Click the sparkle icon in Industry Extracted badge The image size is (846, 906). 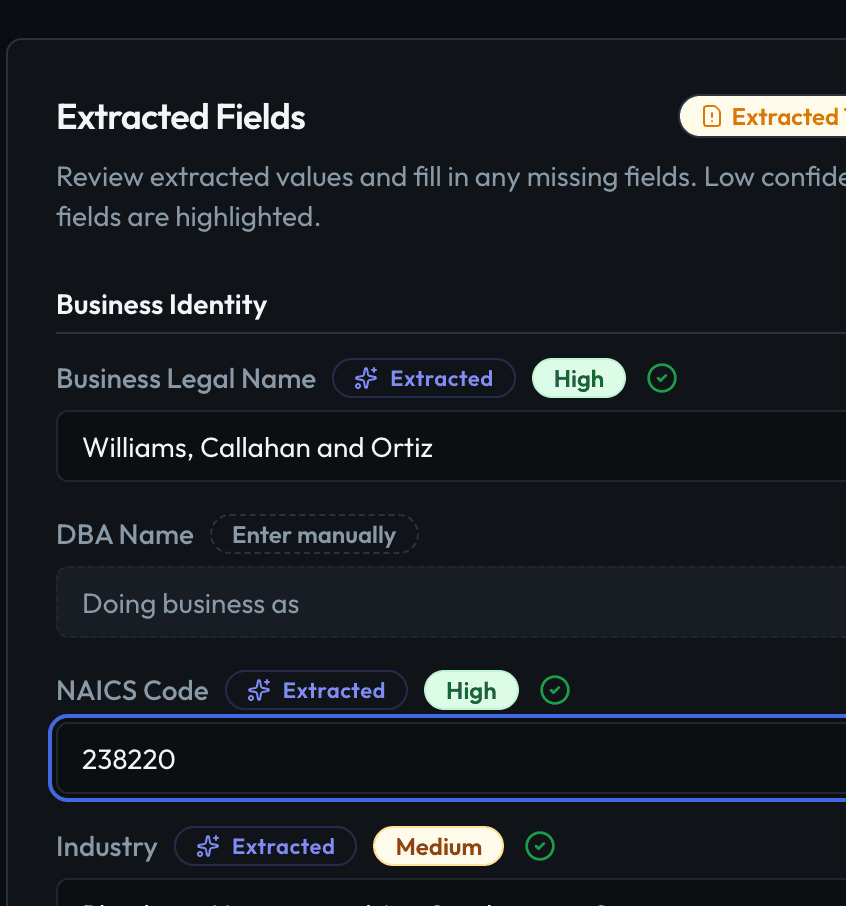[x=208, y=846]
